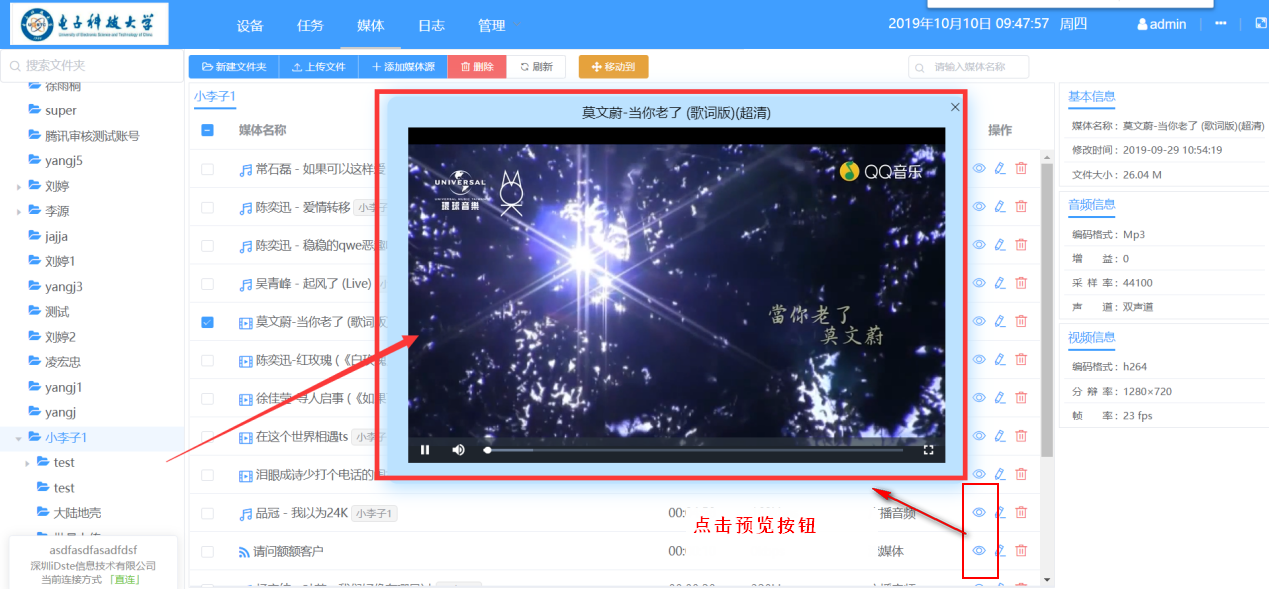Collapse the 小李子1 folder tree node
1269x589 pixels.
pos(19,438)
